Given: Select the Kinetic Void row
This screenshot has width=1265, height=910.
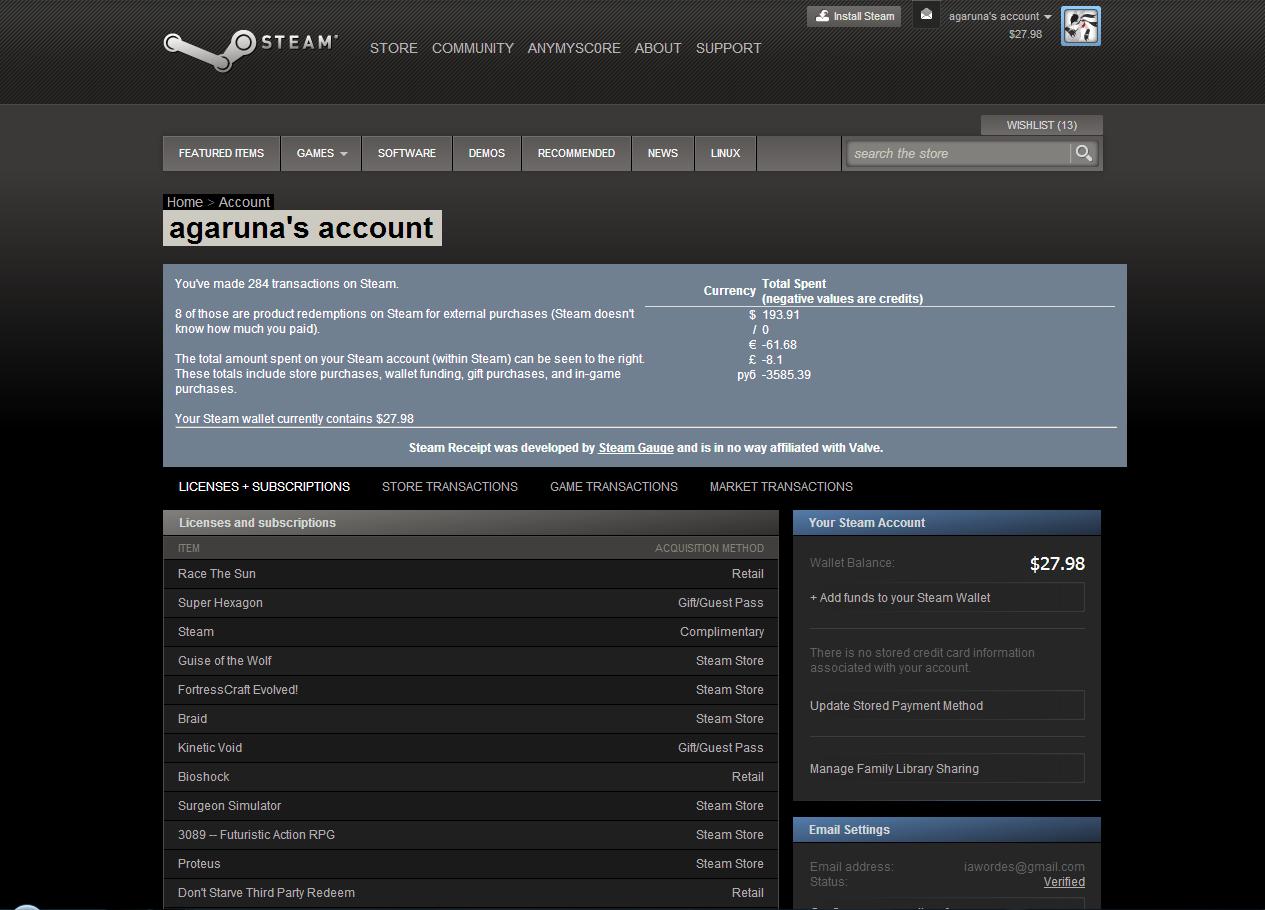Looking at the screenshot, I should 471,748.
